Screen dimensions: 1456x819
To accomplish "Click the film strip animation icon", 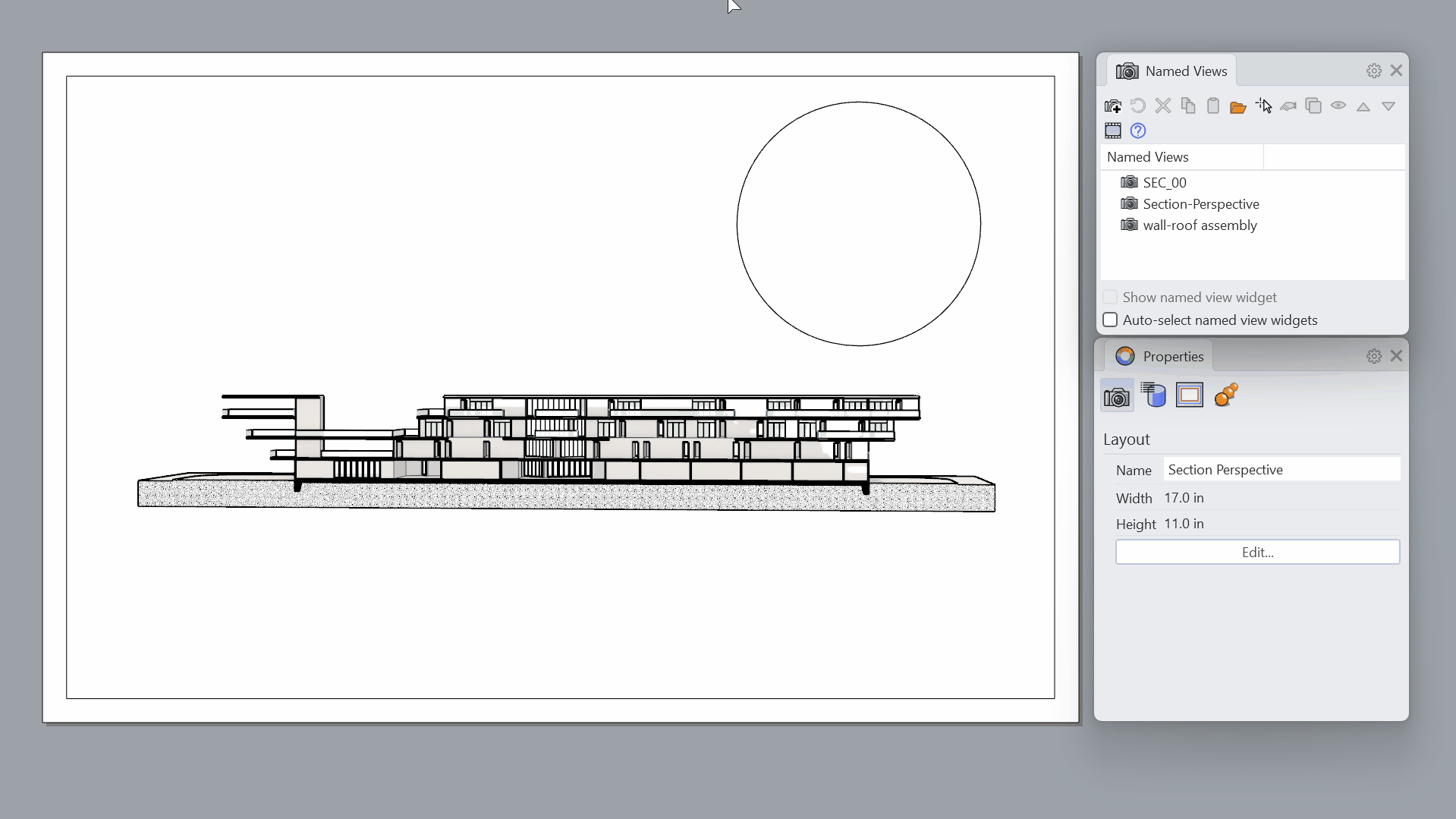I will tap(1113, 131).
